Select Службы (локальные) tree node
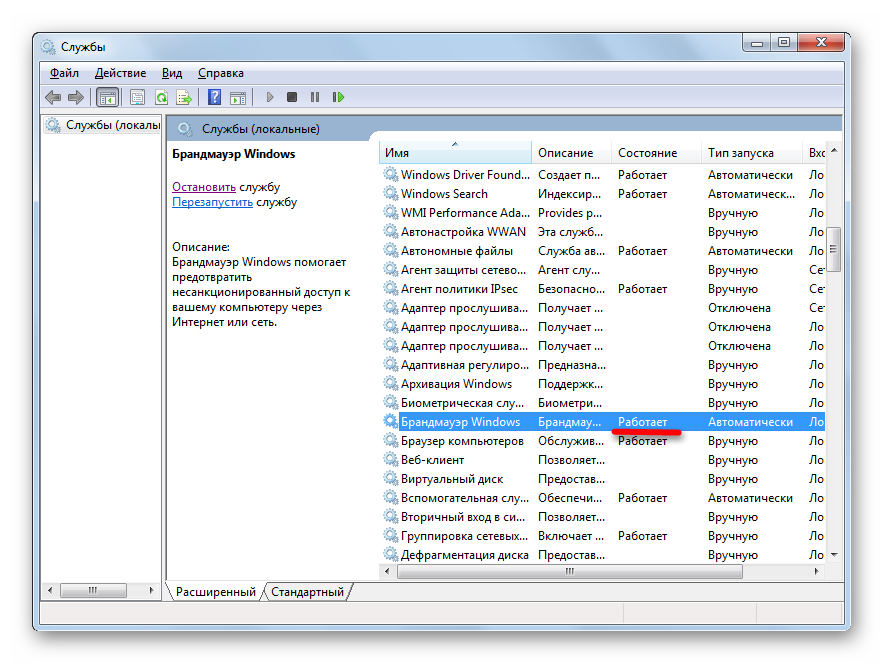 pos(112,125)
